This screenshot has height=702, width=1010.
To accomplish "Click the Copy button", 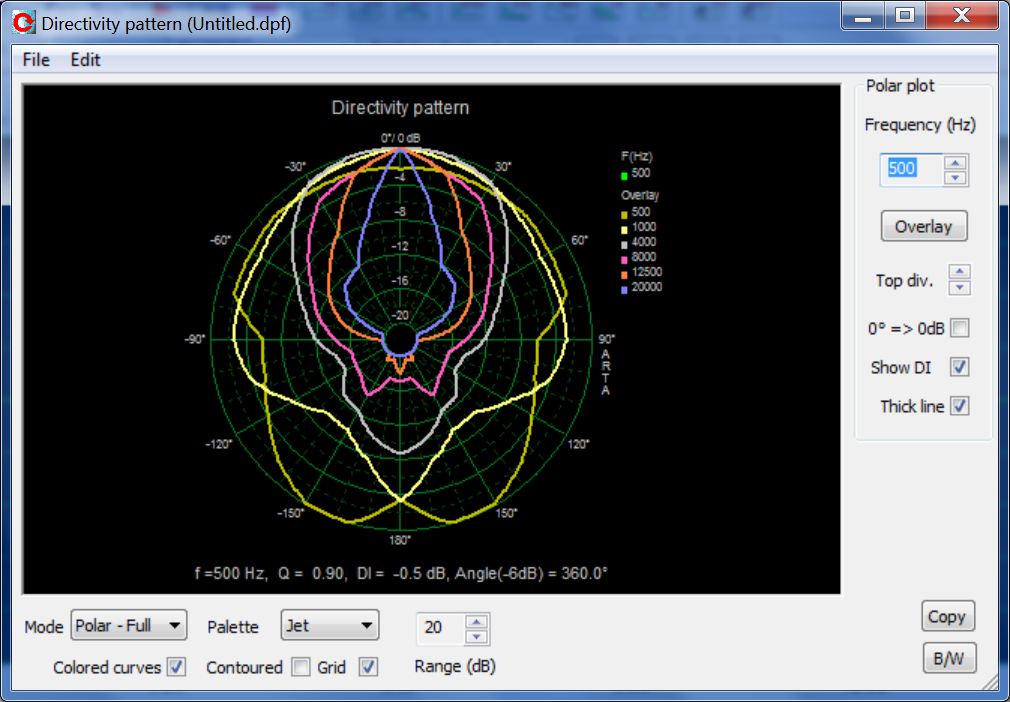I will tap(947, 617).
